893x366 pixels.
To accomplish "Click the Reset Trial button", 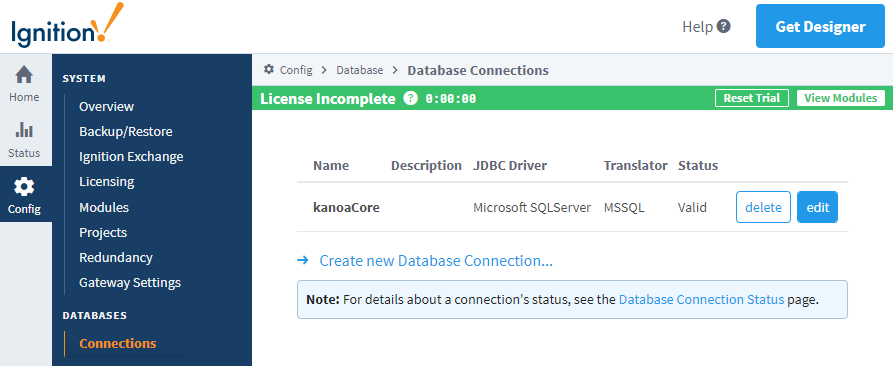I will (x=752, y=98).
